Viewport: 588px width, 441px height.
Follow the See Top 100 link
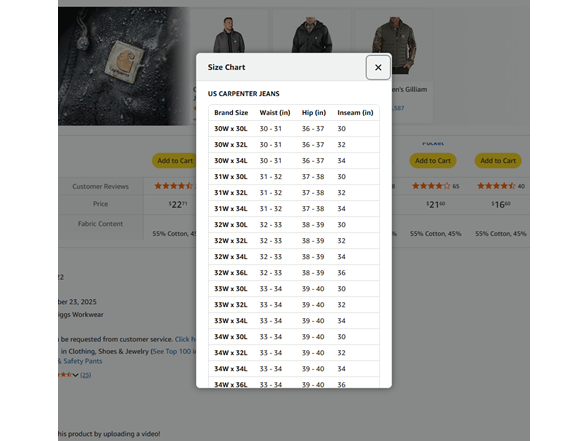click(x=174, y=351)
